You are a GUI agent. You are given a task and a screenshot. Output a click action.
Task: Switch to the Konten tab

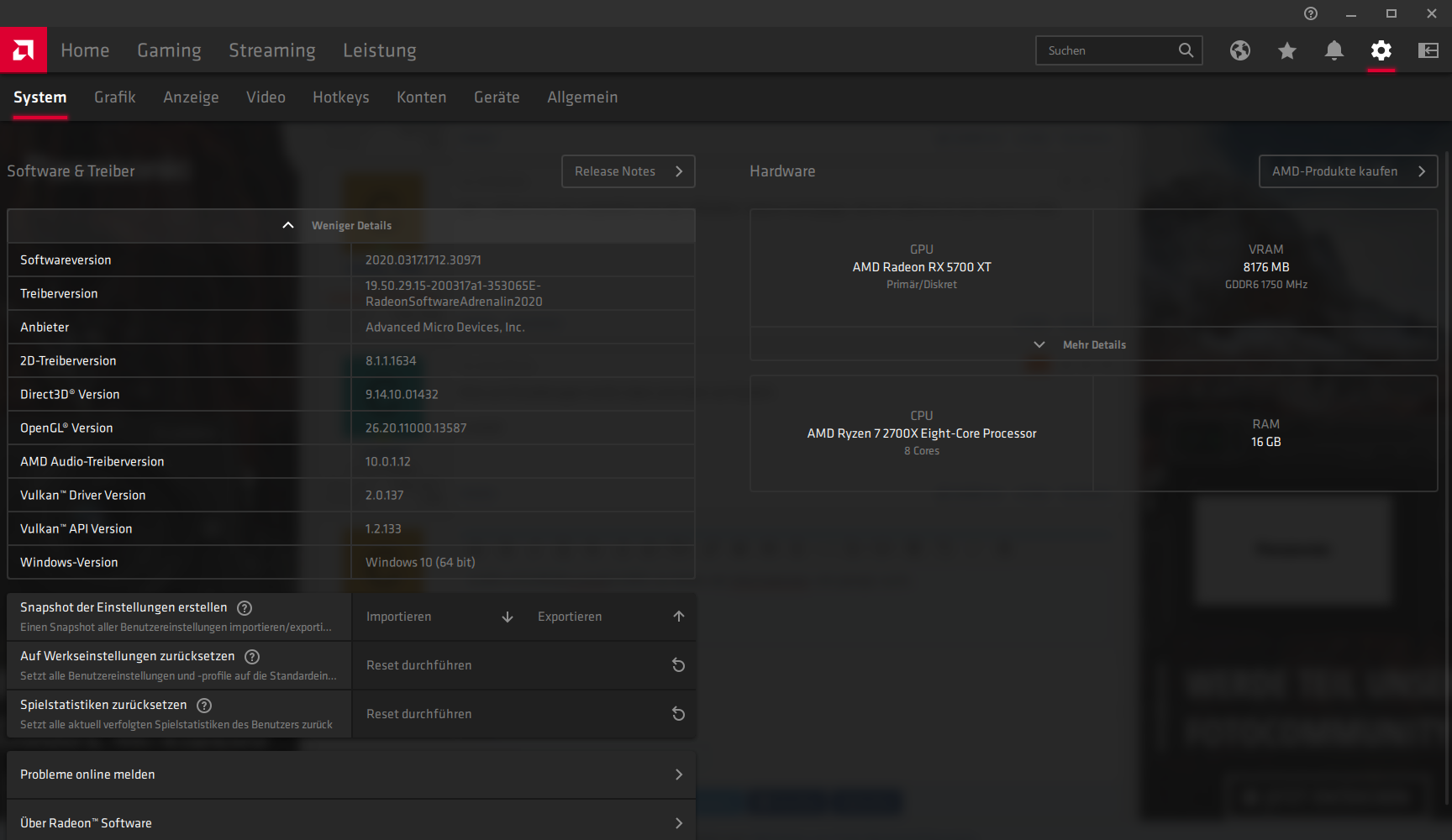click(422, 97)
